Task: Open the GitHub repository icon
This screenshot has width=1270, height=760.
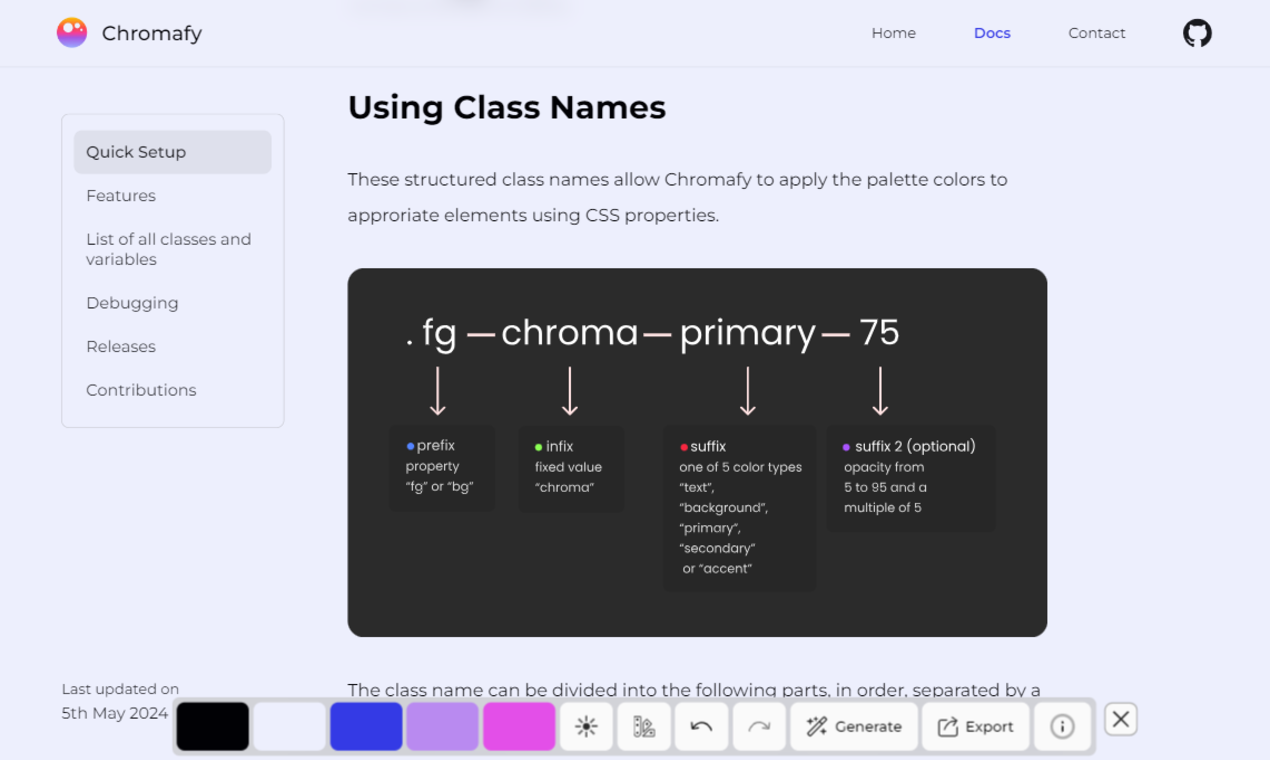Action: 1197,33
